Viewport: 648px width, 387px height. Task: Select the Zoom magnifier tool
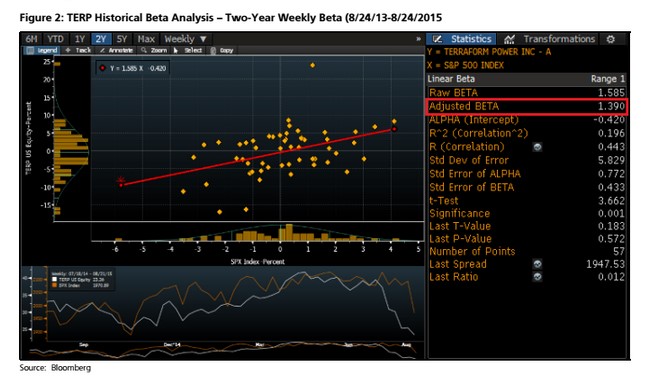point(154,50)
